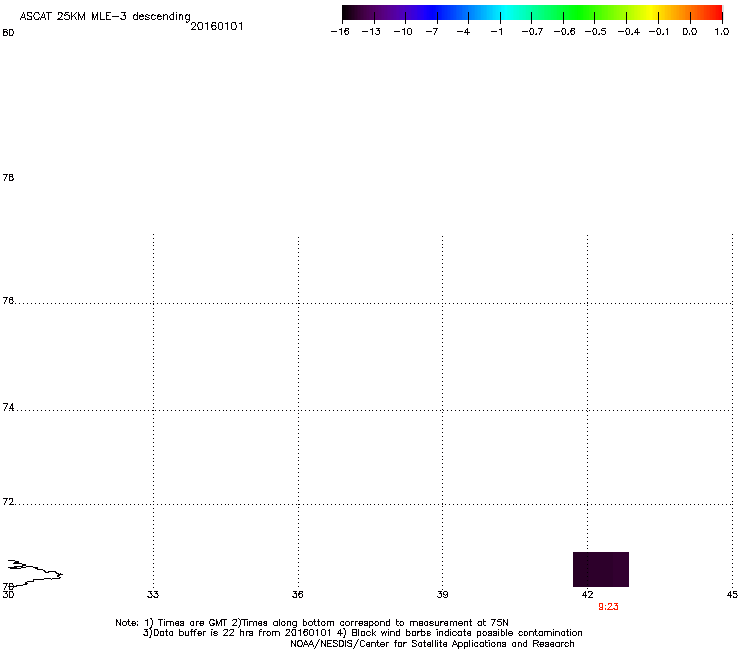Viewport: 740px width, 650px height.
Task: Click the note 'Times are GMT' line
Action: click(x=312, y=623)
